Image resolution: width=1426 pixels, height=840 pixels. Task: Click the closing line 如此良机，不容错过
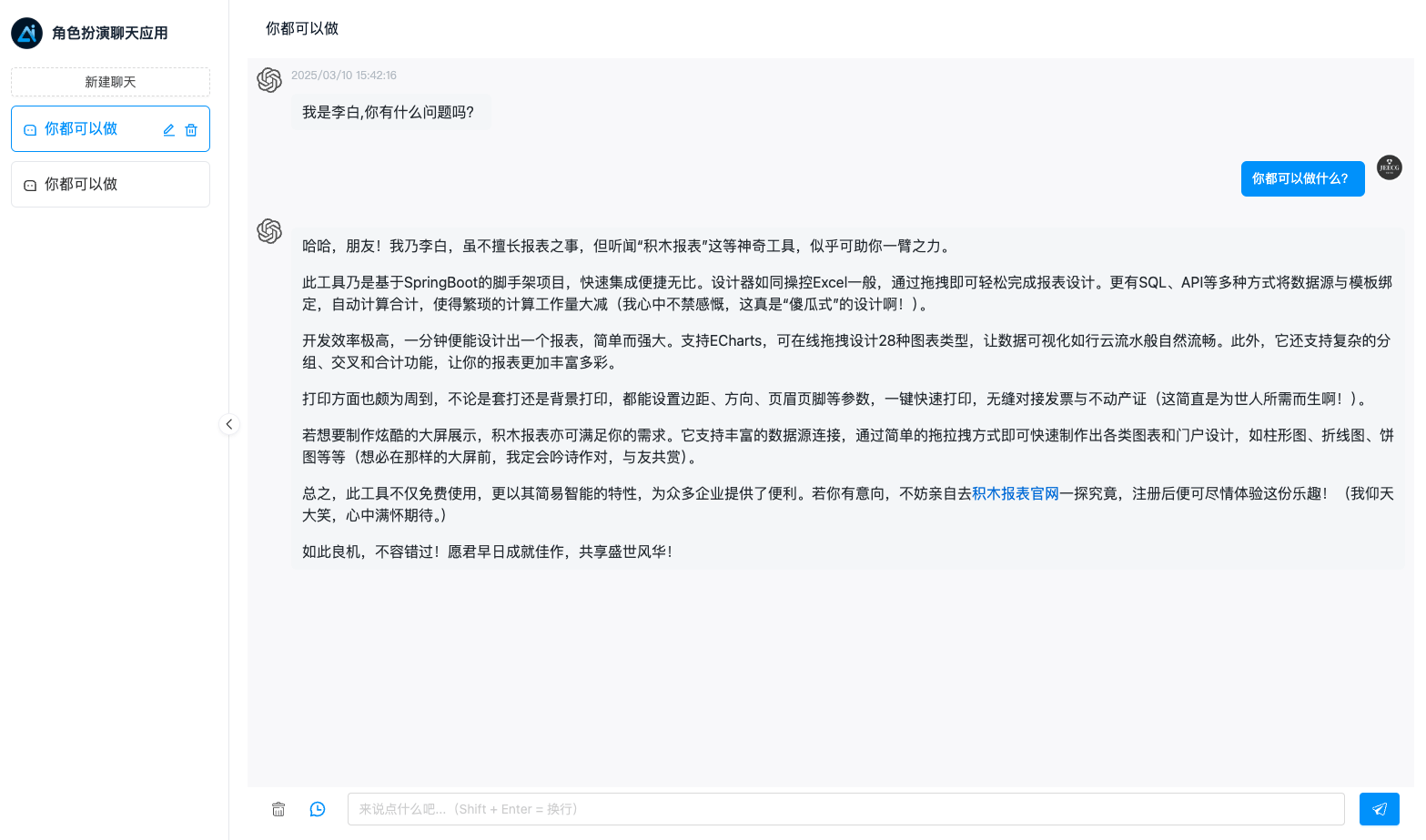pos(489,552)
